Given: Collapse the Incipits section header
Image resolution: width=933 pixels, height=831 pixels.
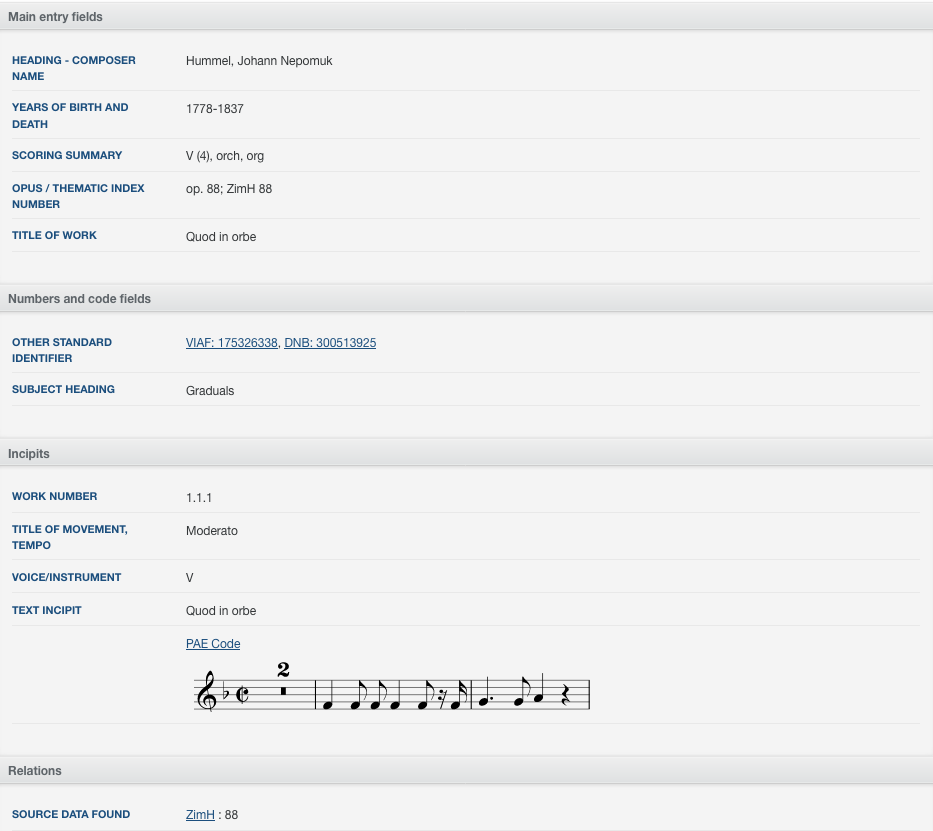Looking at the screenshot, I should pos(466,453).
